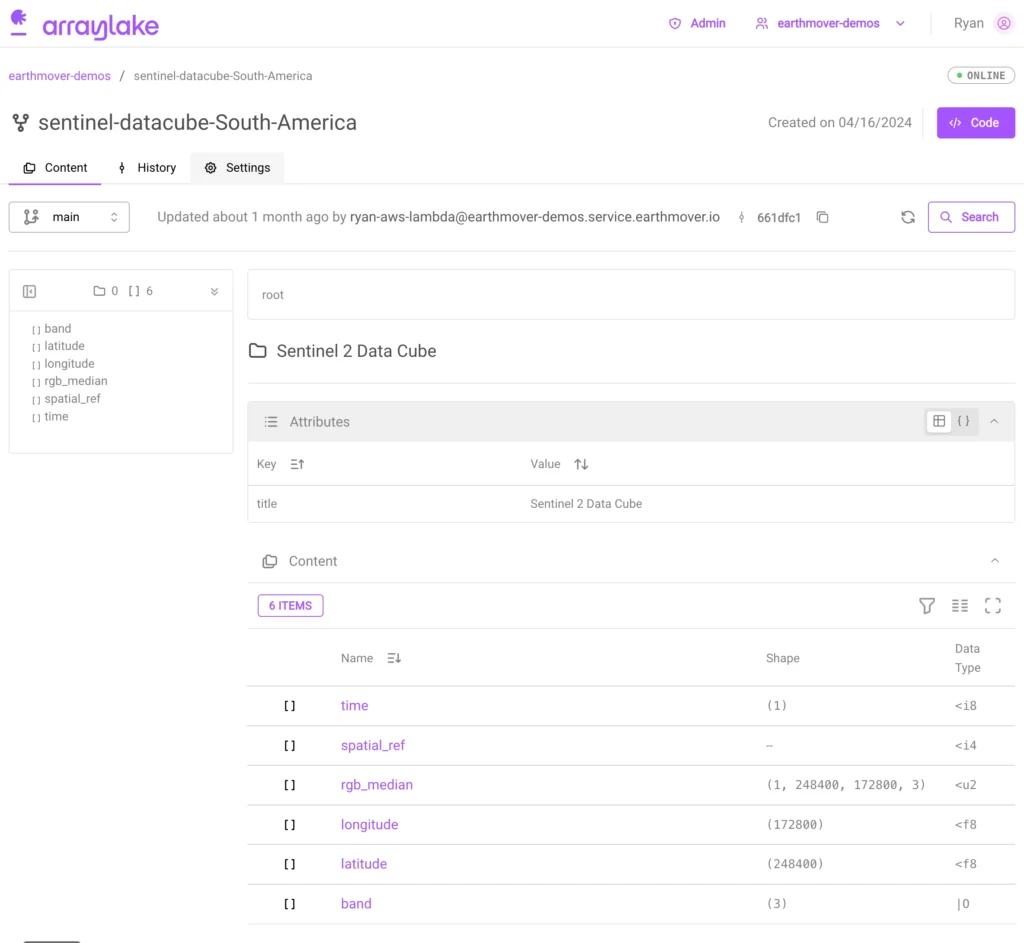Open the filter icon in Content
Viewport: 1024px width, 943px height.
coord(927,605)
